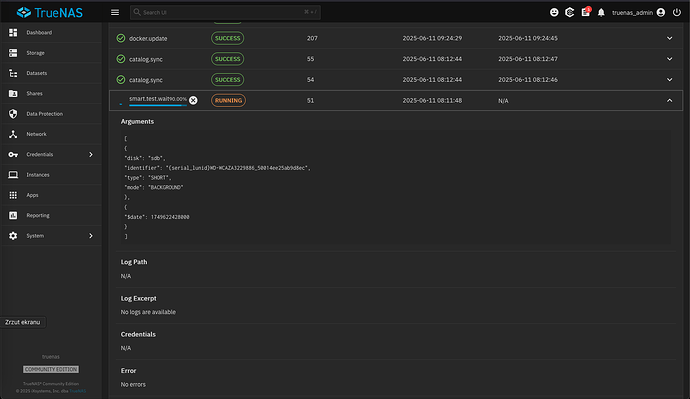Viewport: 690px width, 399px height.
Task: Click the TrueNAS logo
Action: [x=49, y=12]
